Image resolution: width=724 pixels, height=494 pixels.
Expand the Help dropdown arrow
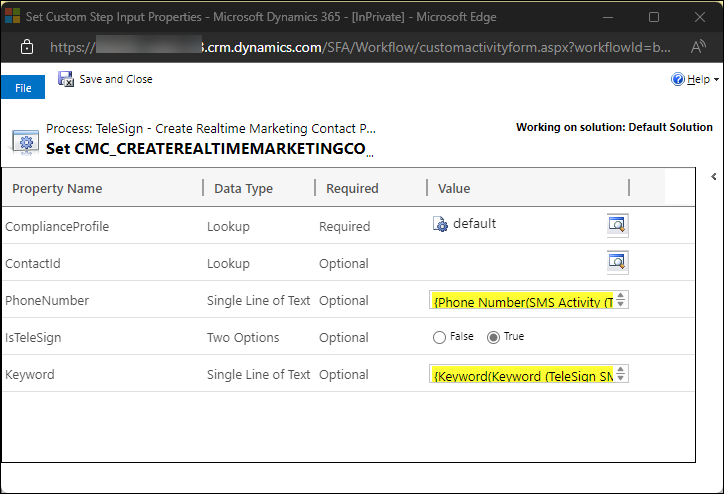pyautogui.click(x=716, y=80)
